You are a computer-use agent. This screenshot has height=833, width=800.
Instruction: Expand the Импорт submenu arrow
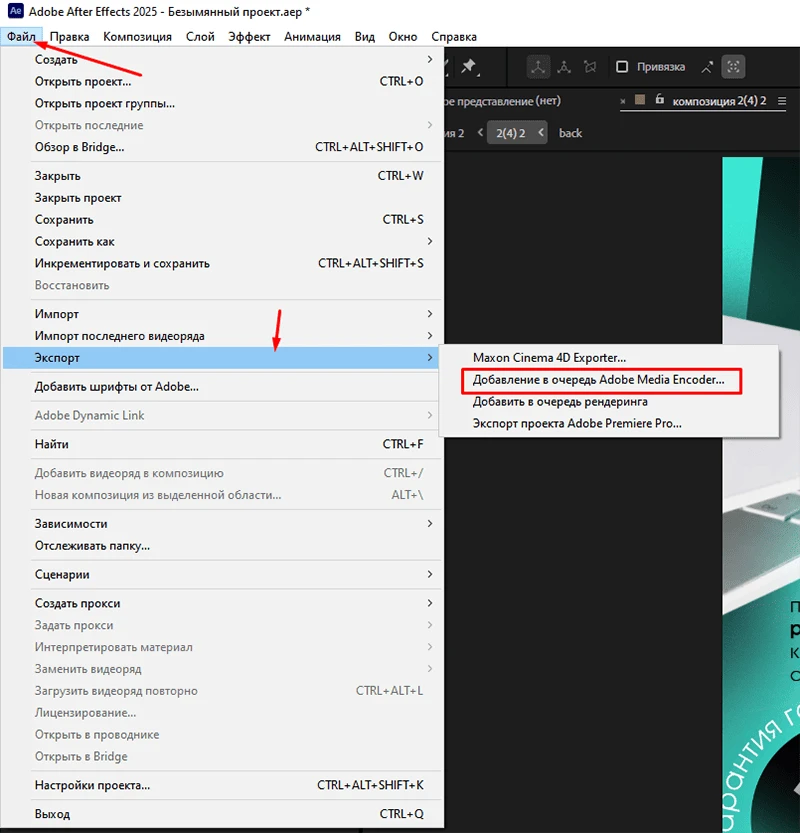tap(429, 314)
